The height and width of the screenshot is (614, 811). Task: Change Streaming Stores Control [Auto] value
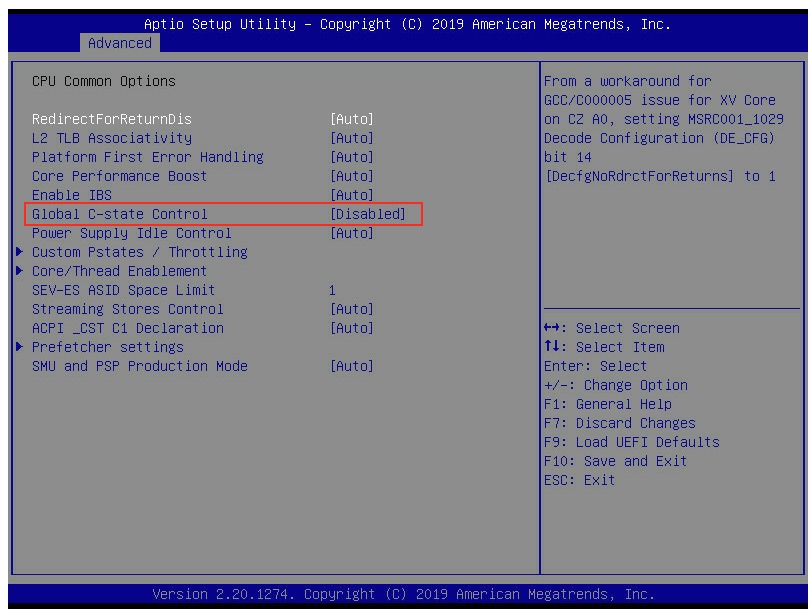click(352, 309)
